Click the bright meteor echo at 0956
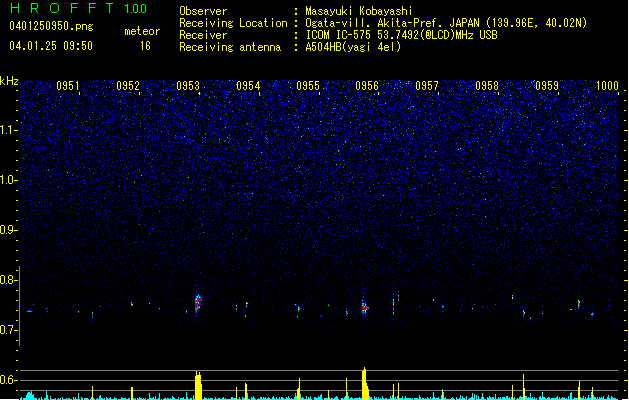629x400 pixels. 364,308
